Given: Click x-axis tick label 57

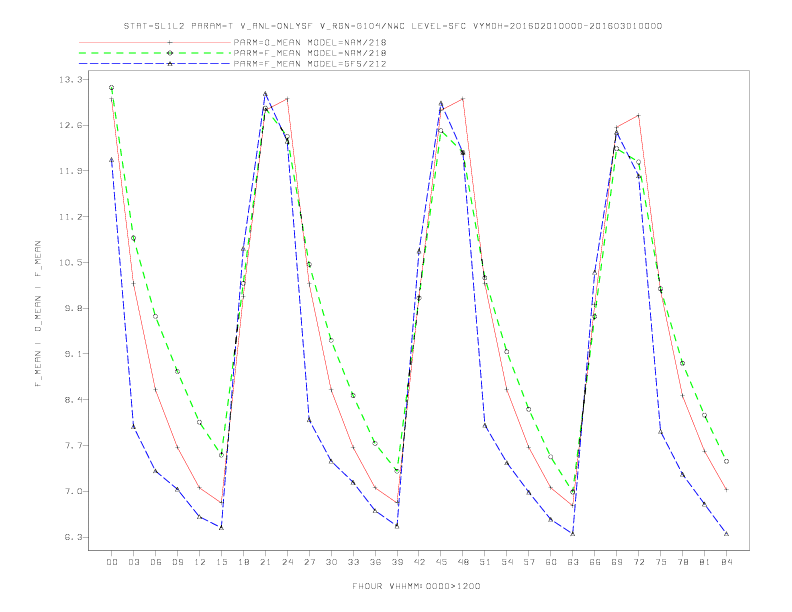Looking at the screenshot, I should pyautogui.click(x=529, y=562).
